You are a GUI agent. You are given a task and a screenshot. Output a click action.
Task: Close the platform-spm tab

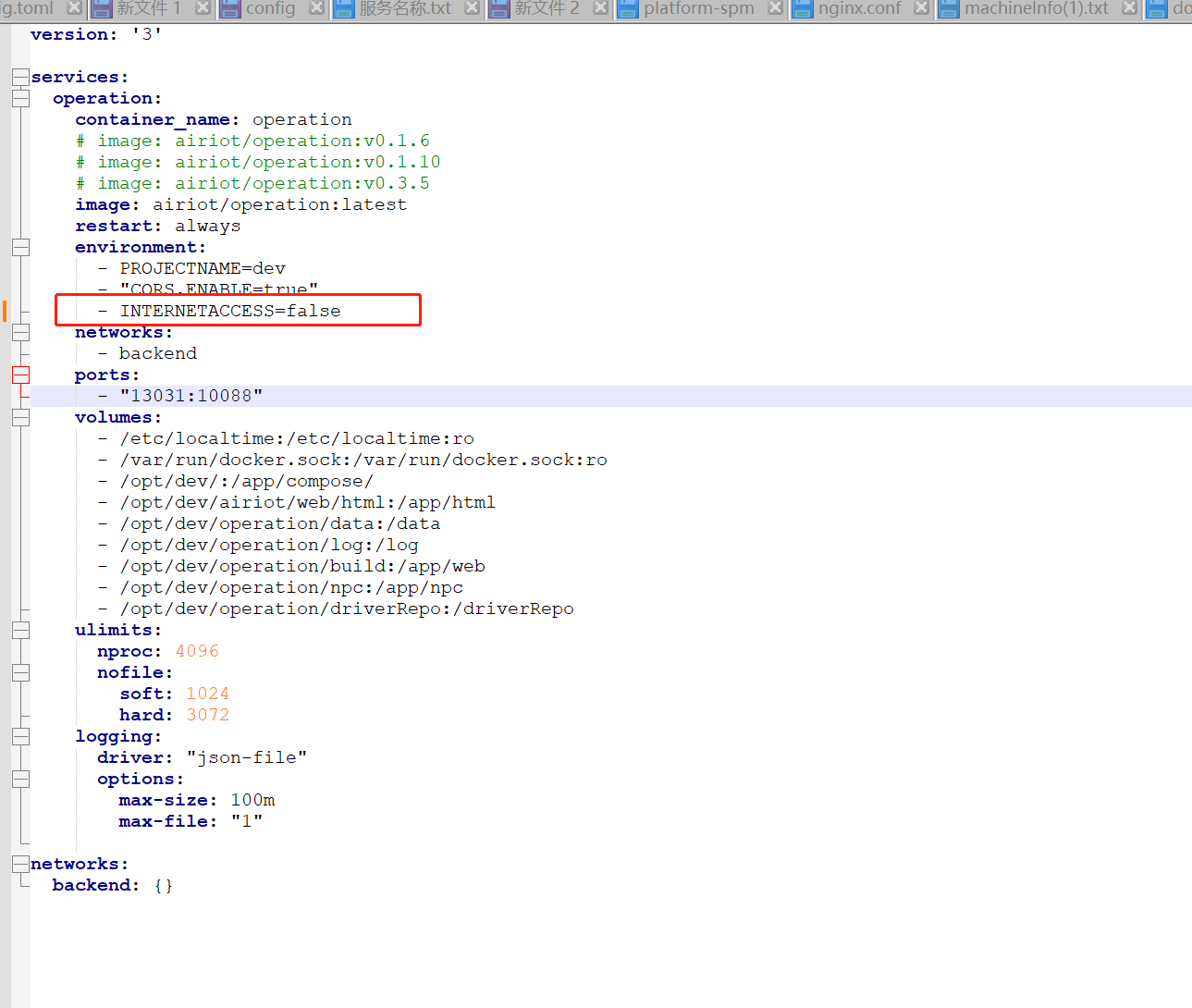[775, 8]
